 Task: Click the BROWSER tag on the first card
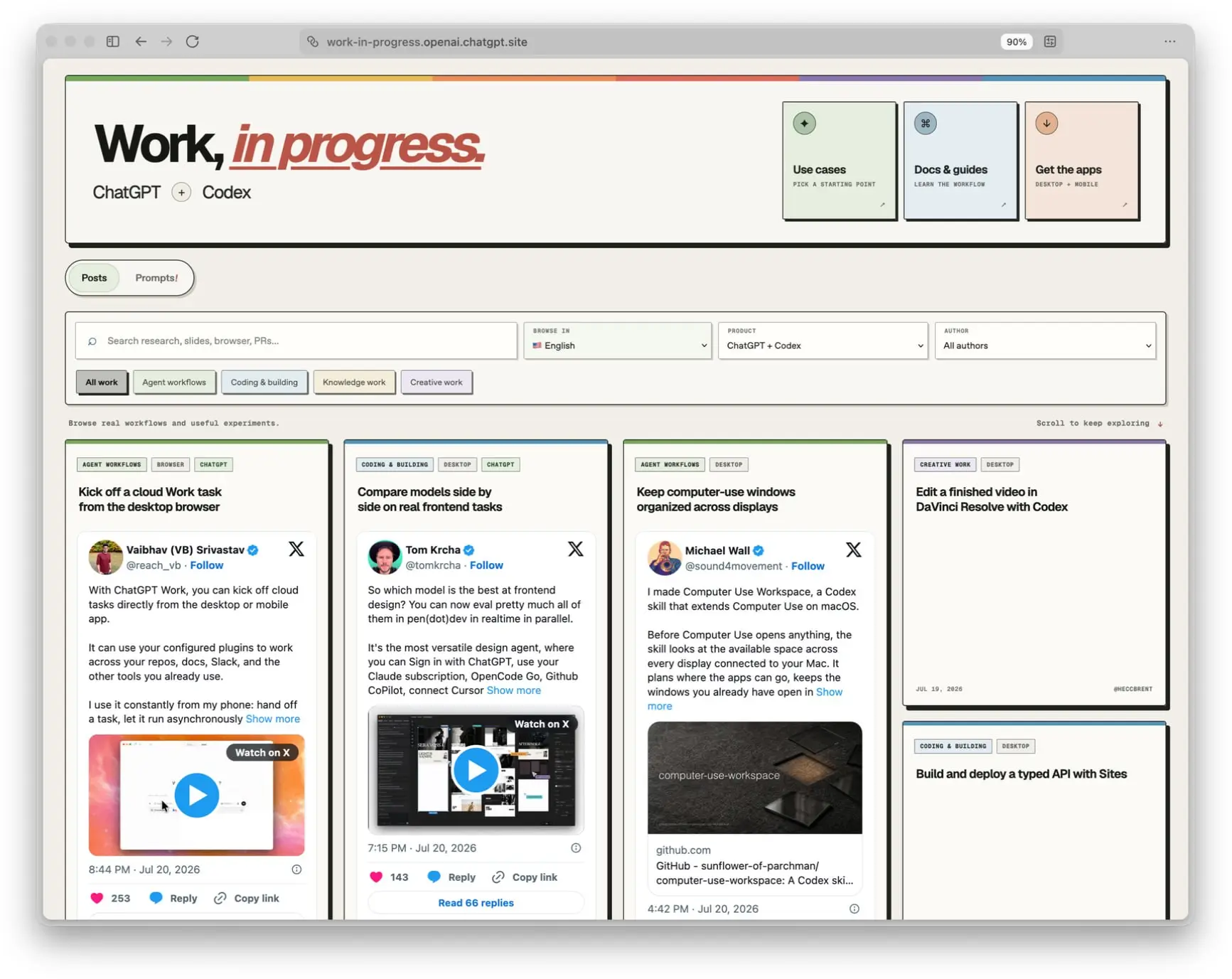(x=170, y=464)
